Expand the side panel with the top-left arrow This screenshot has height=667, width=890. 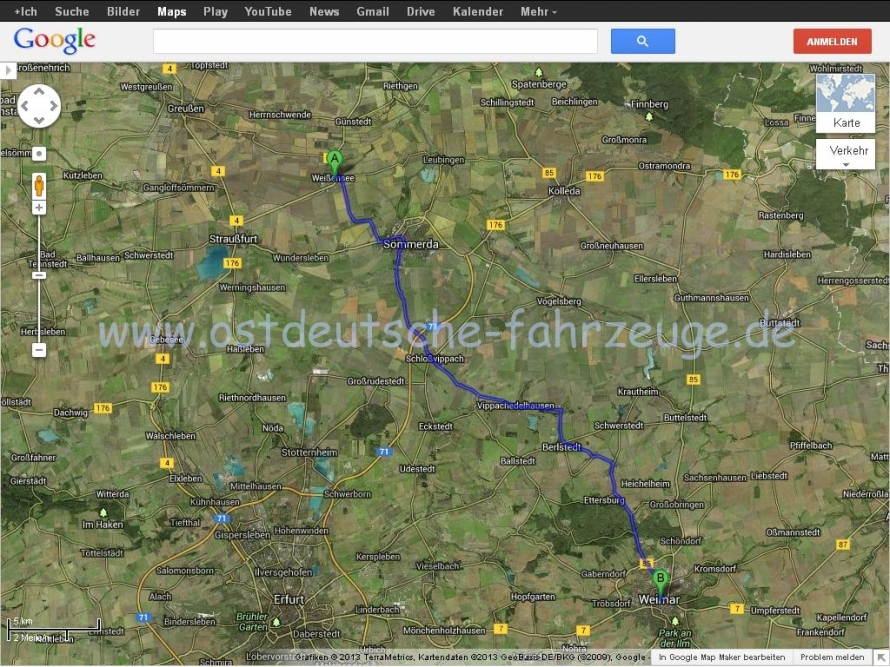tap(8, 71)
